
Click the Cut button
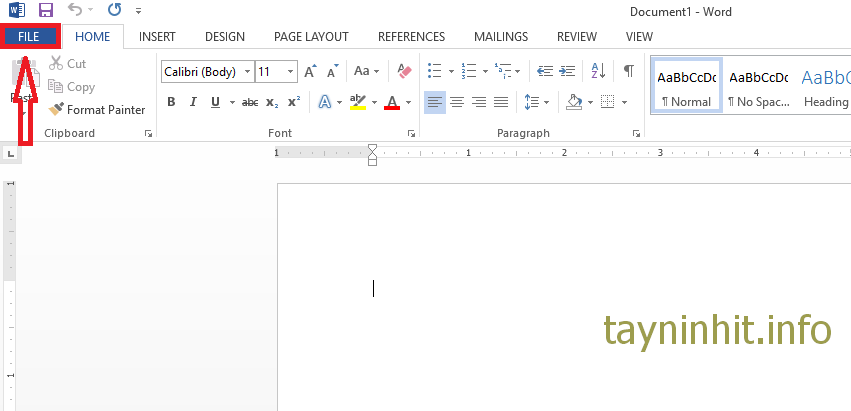click(x=67, y=64)
